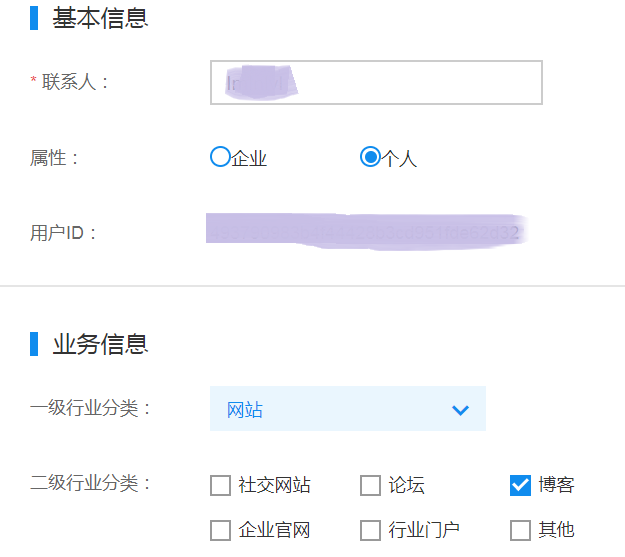The width and height of the screenshot is (625, 557).
Task: Click the 业务信息 section heading
Action: [x=100, y=344]
